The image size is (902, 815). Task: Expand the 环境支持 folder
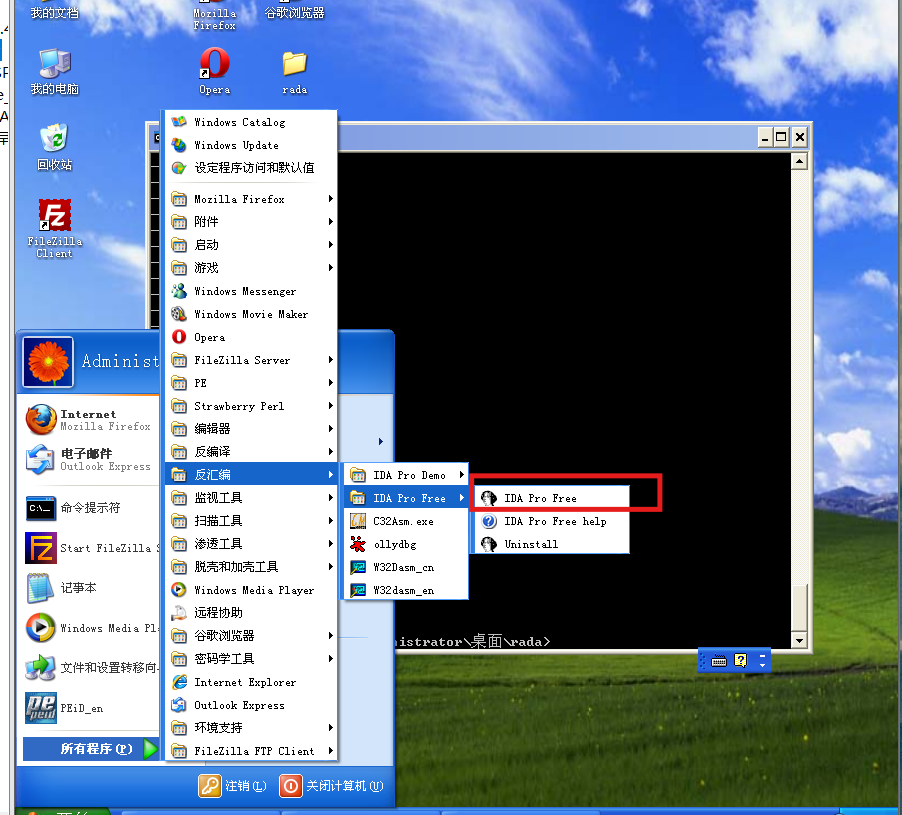pos(251,728)
